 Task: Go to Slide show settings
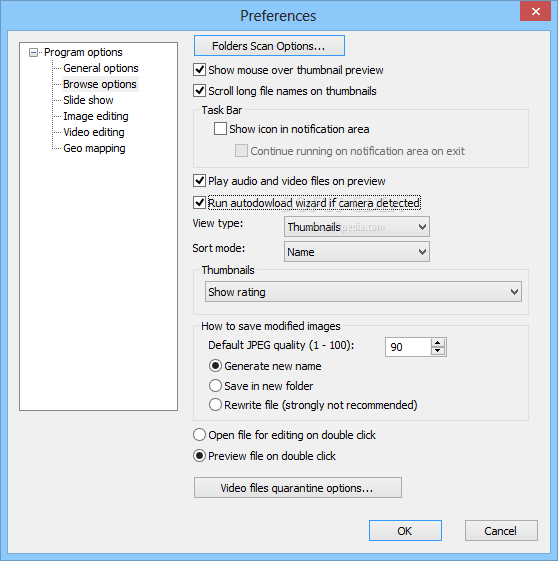pos(88,100)
